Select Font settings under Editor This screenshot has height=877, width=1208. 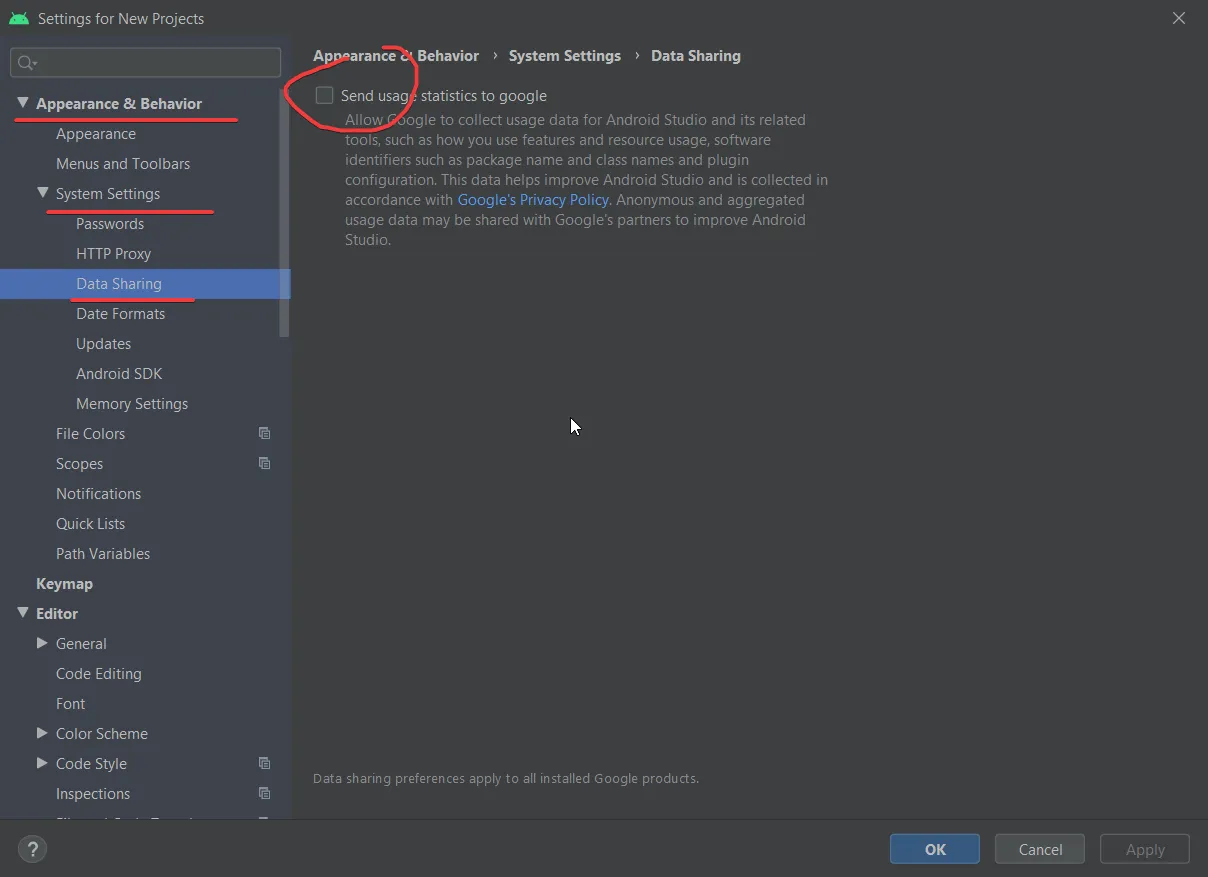(71, 703)
